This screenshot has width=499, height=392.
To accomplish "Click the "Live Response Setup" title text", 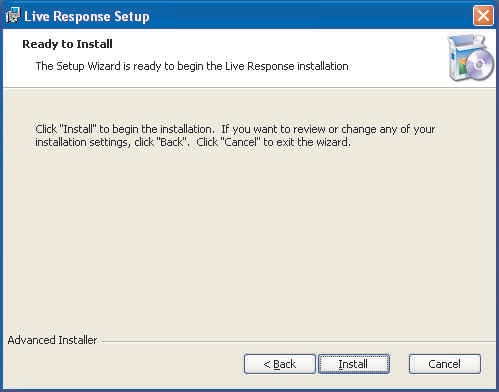I will coord(87,16).
